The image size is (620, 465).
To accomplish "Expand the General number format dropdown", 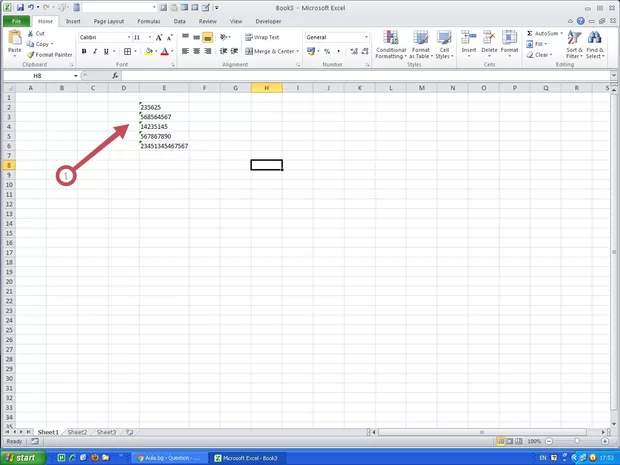I will (366, 37).
